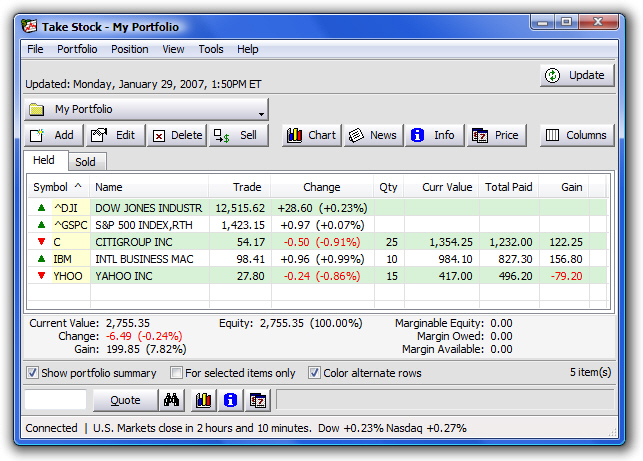This screenshot has width=643, height=461.
Task: Click trade price 12,515.62
Action: (x=240, y=208)
